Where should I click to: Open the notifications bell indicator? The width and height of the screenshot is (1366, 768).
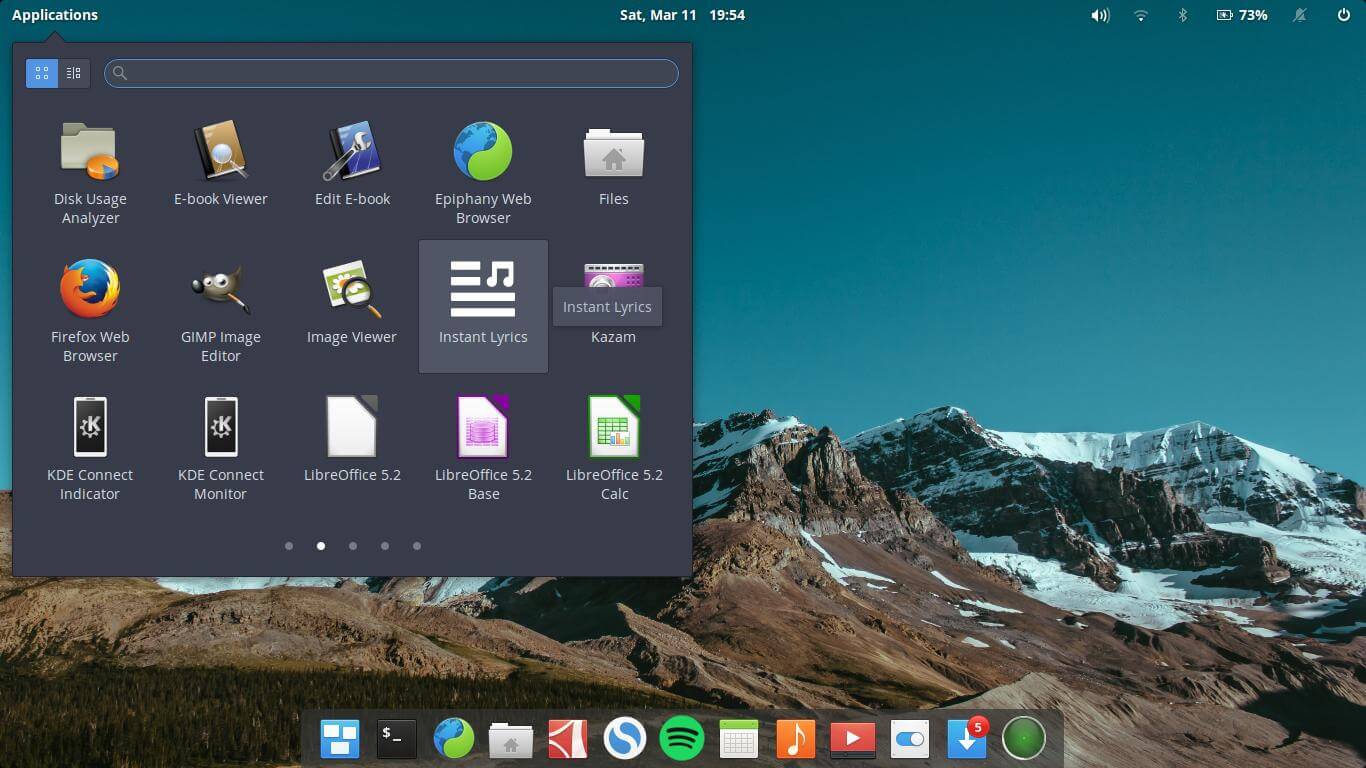pos(1301,15)
